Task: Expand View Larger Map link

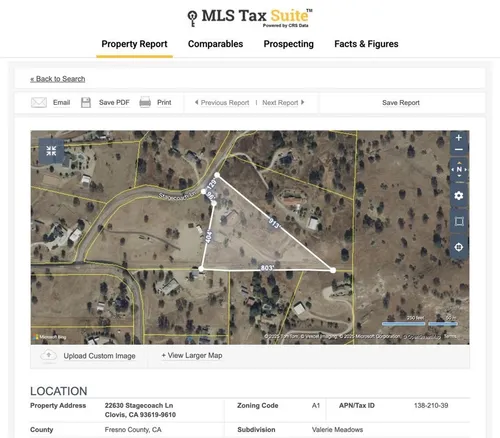Action: (192, 355)
